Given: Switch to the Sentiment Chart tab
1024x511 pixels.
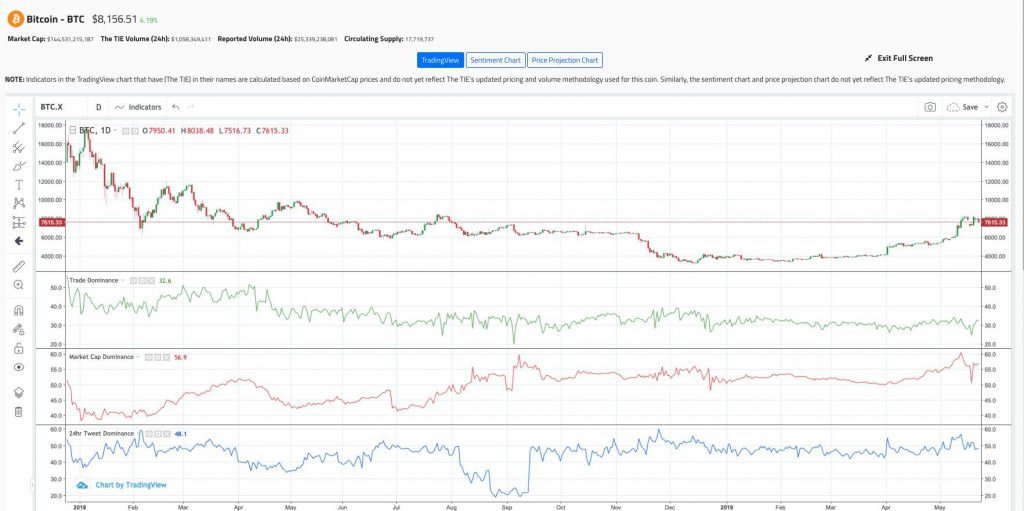Looking at the screenshot, I should pos(495,60).
